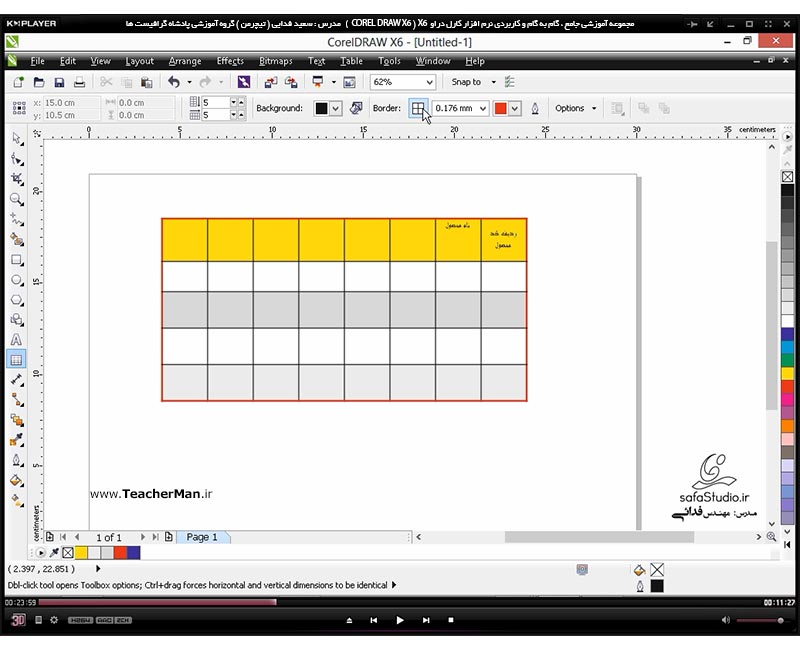Open the Effects menu
Image resolution: width=800 pixels, height=650 pixels.
pos(230,61)
